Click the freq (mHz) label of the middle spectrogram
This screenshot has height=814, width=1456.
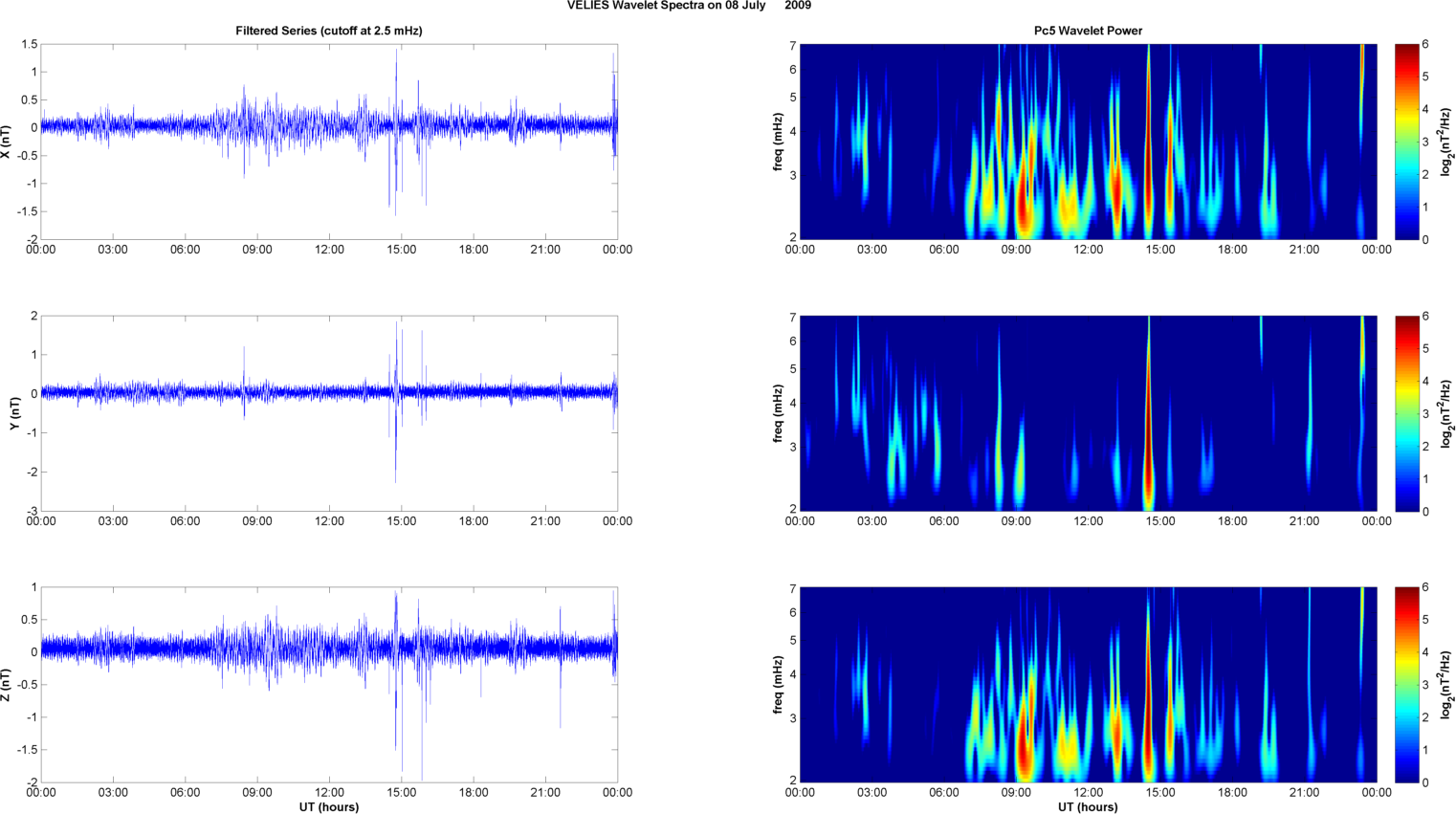click(x=779, y=413)
